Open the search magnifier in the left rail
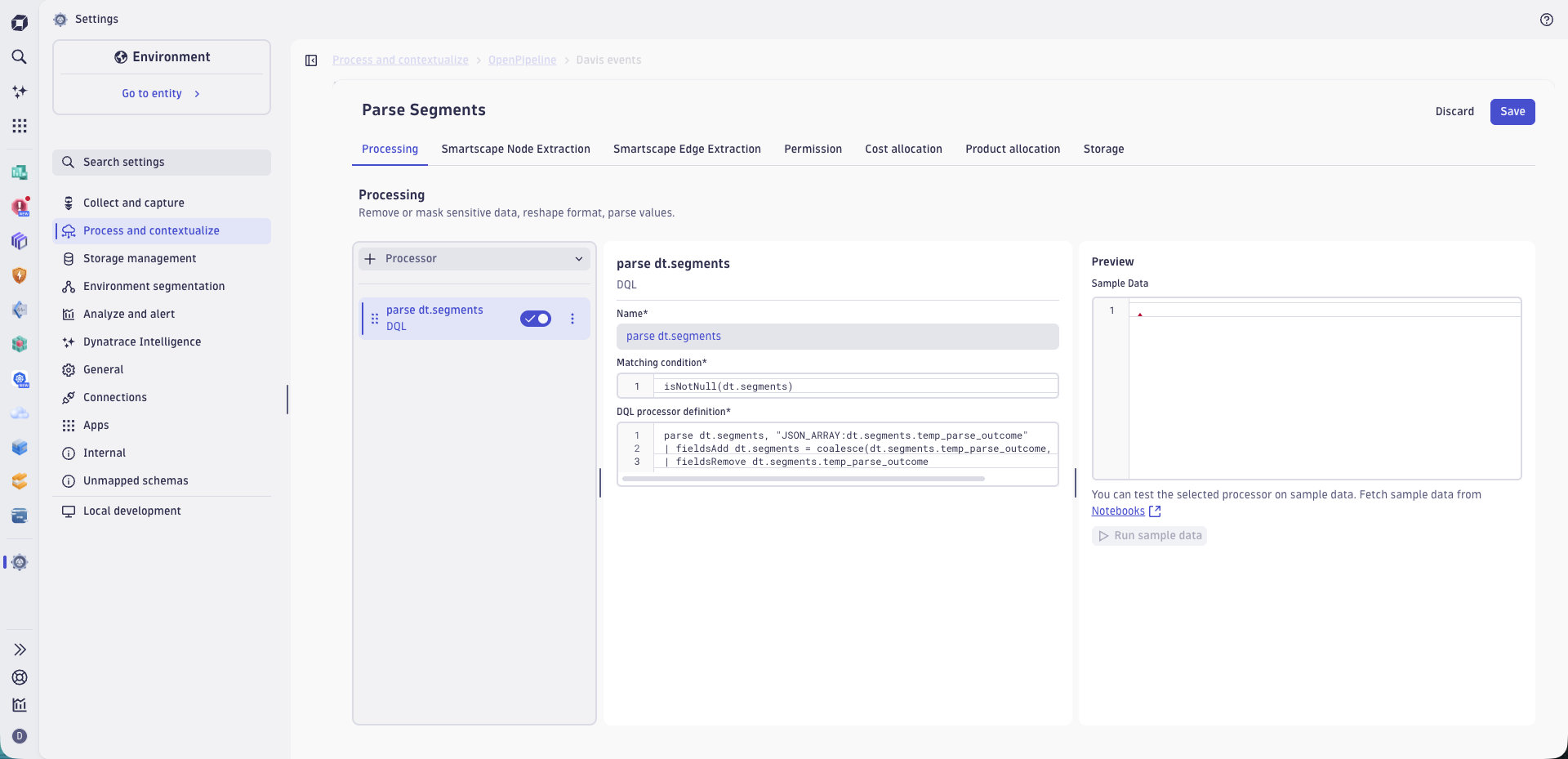The height and width of the screenshot is (759, 1568). [x=20, y=57]
